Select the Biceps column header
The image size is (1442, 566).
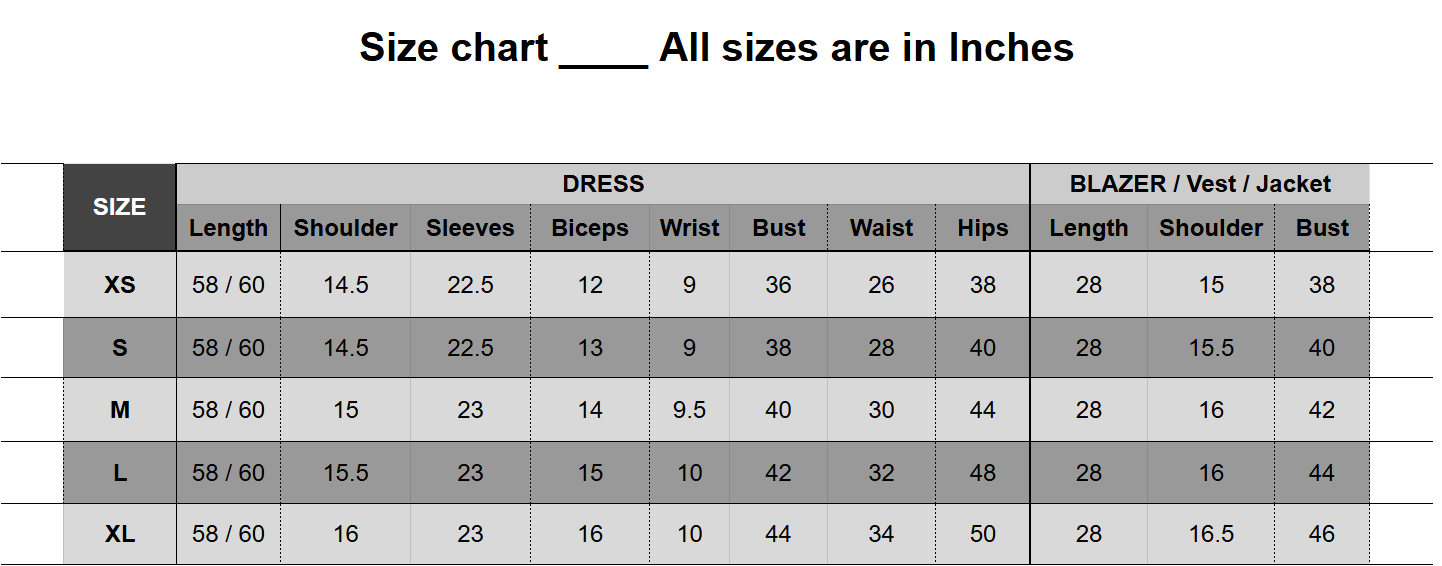(590, 228)
